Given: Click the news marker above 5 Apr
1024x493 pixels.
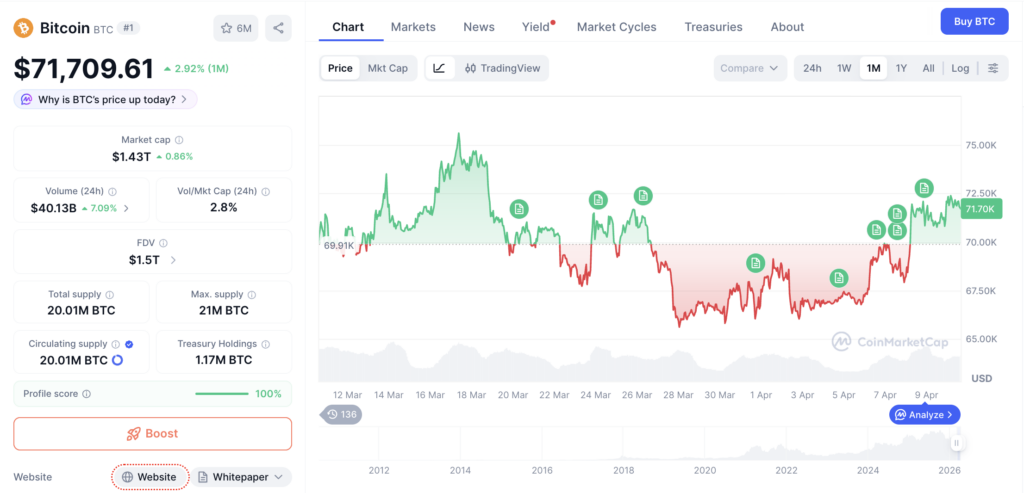Looking at the screenshot, I should [x=839, y=278].
